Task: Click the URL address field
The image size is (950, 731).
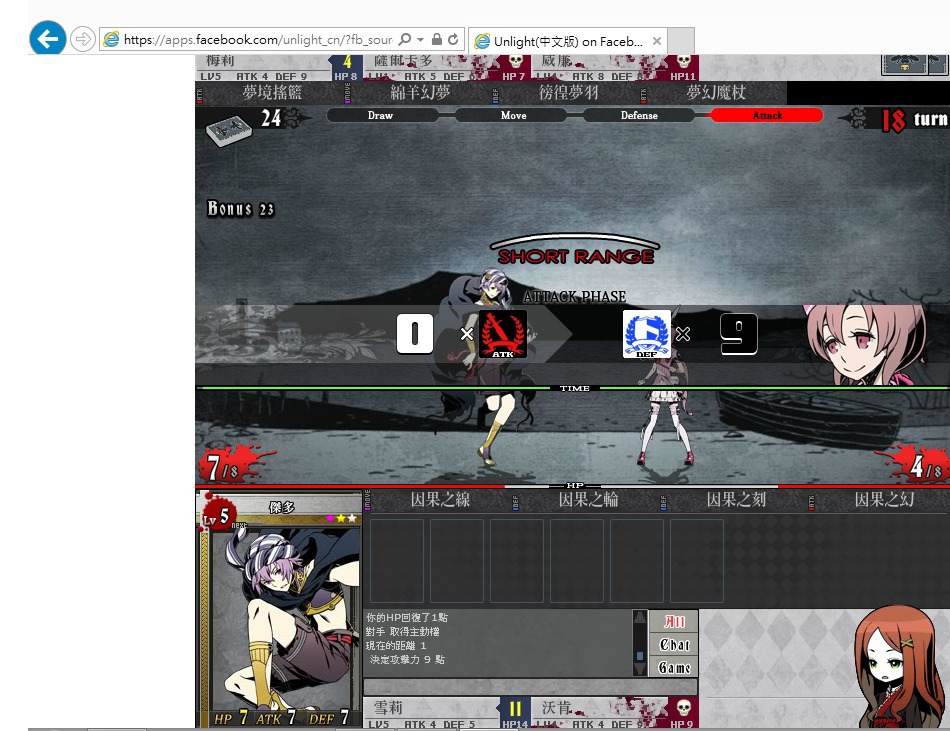Action: [x=257, y=39]
